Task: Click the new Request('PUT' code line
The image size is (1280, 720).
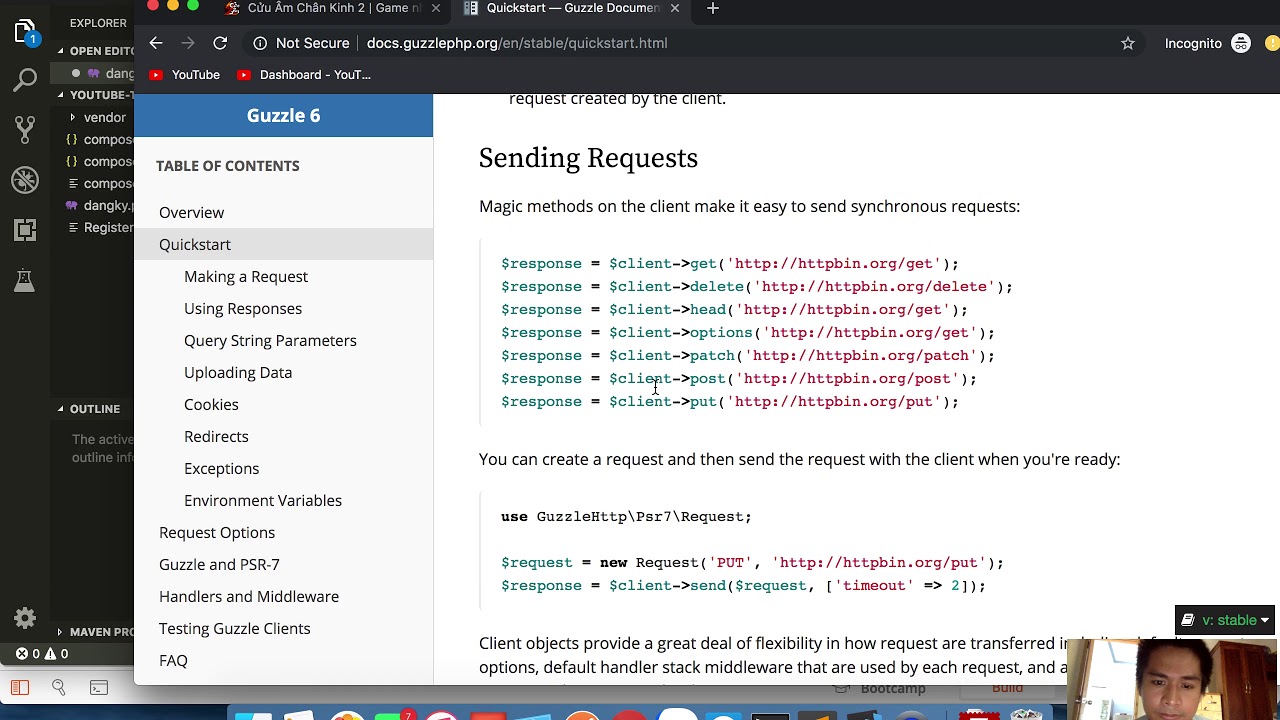Action: 752,563
